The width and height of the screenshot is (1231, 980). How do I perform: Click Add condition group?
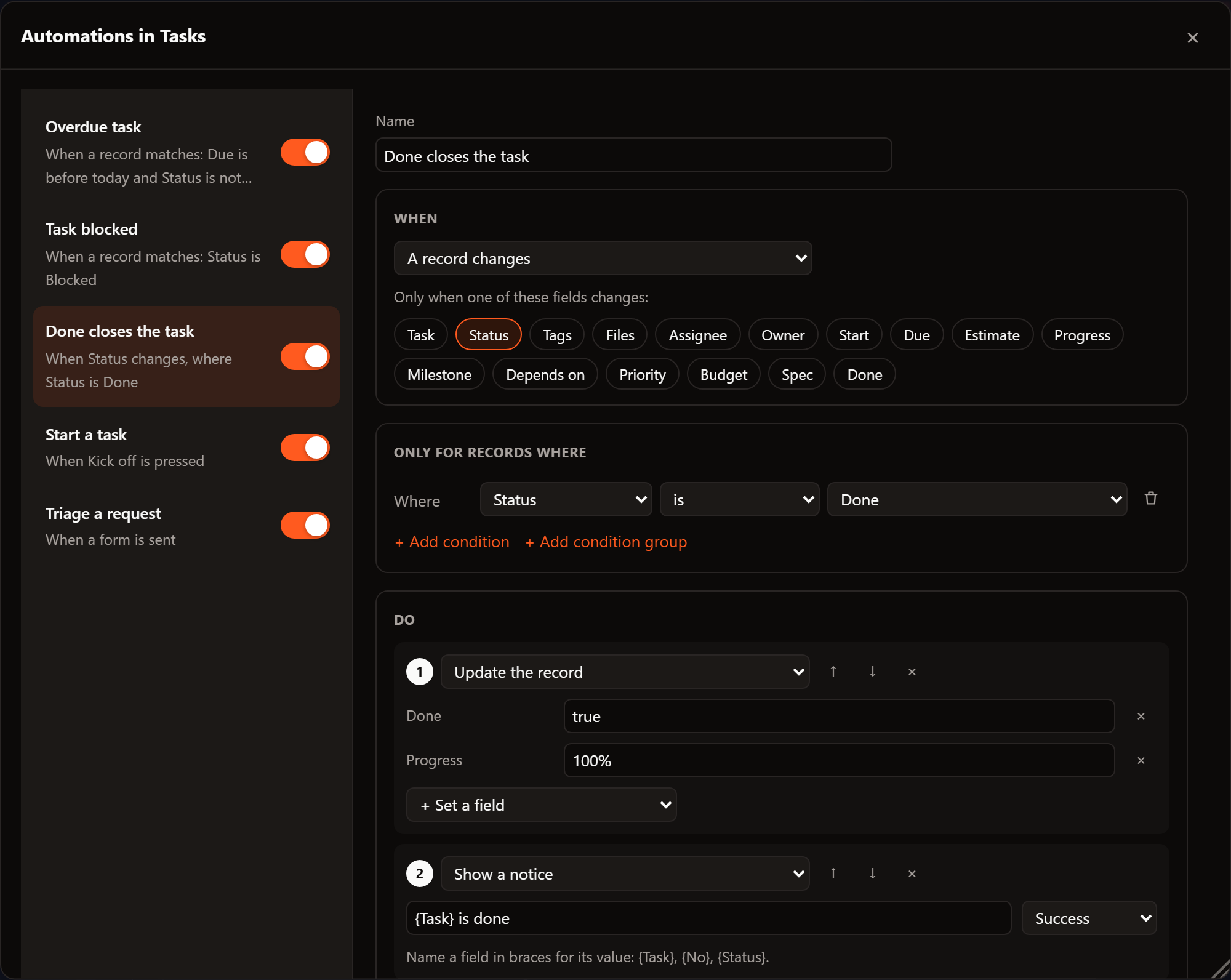point(606,542)
